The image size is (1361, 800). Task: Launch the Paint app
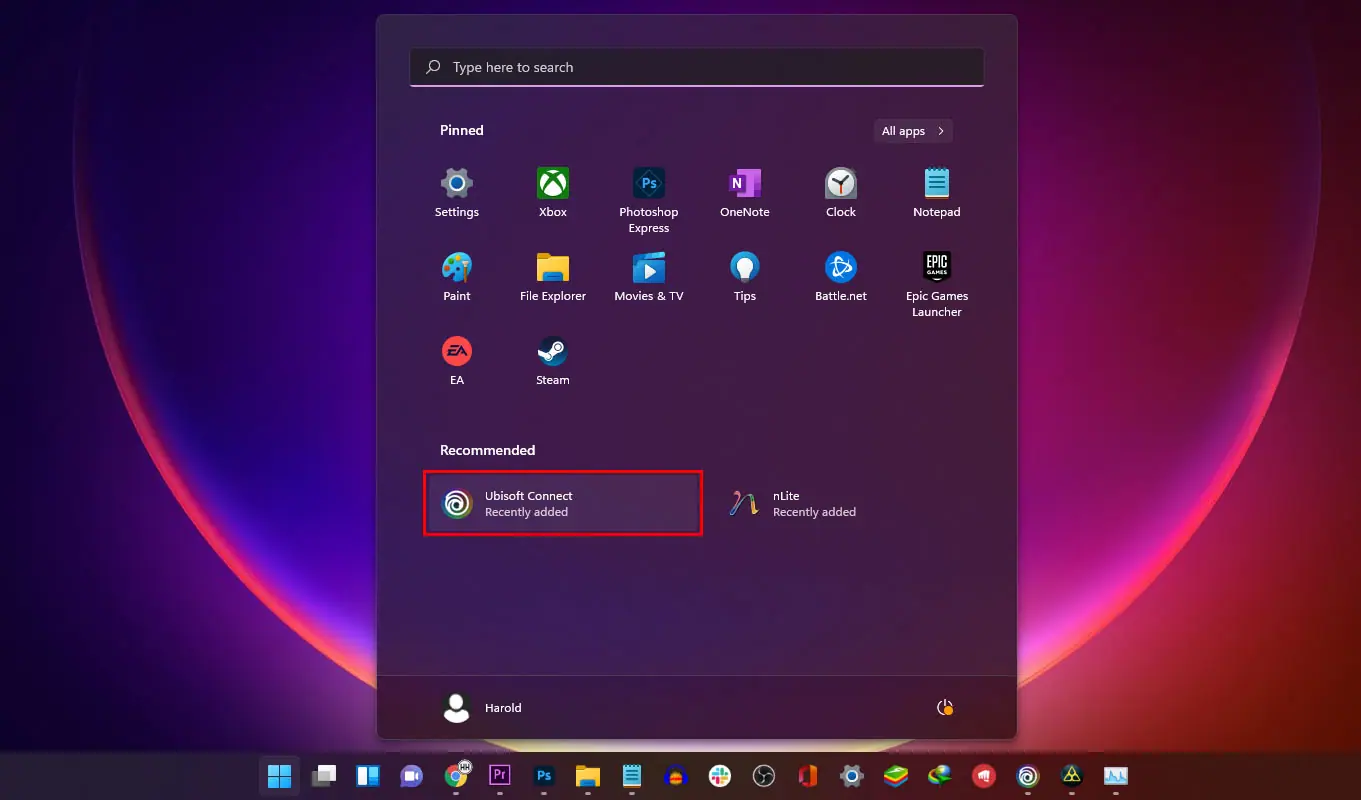[457, 277]
